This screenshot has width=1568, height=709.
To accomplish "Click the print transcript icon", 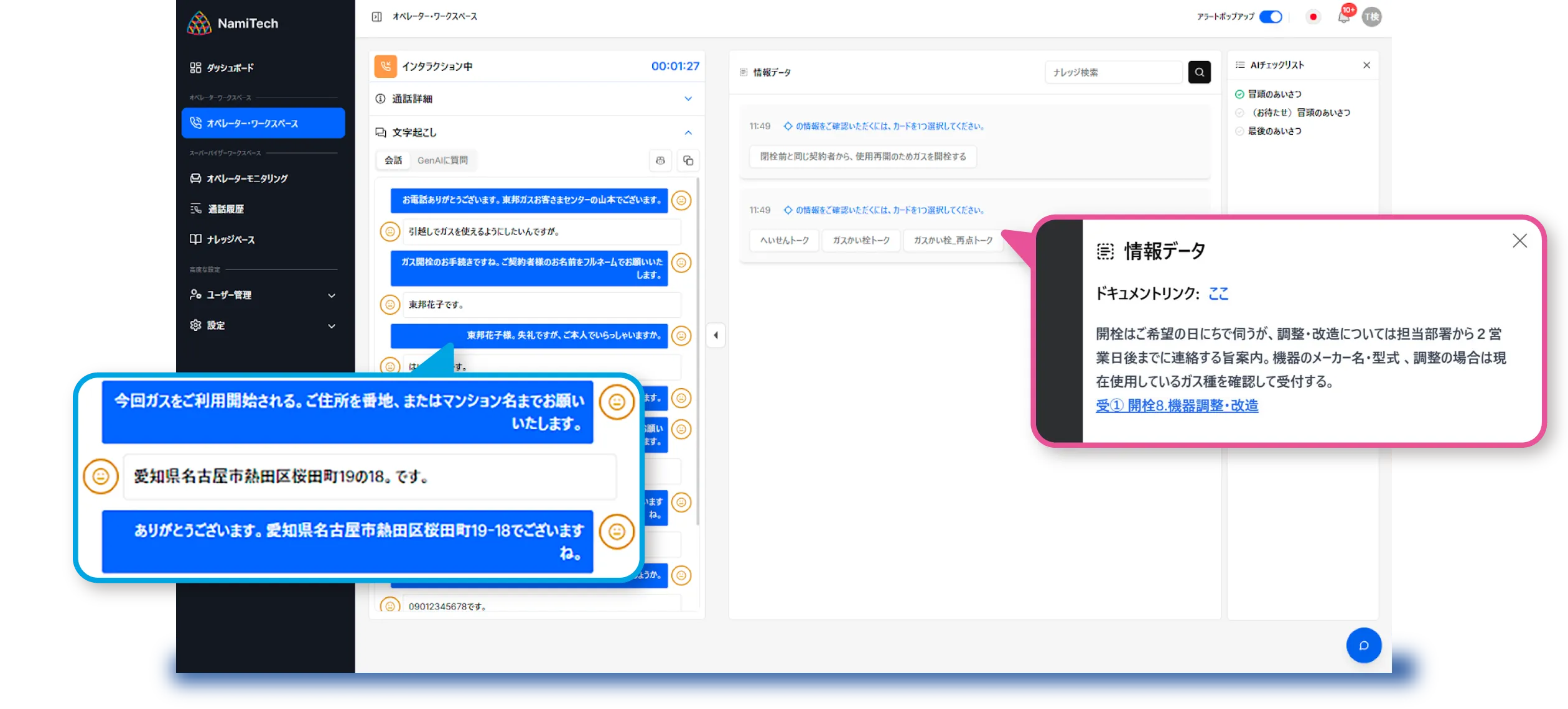I will (x=660, y=160).
